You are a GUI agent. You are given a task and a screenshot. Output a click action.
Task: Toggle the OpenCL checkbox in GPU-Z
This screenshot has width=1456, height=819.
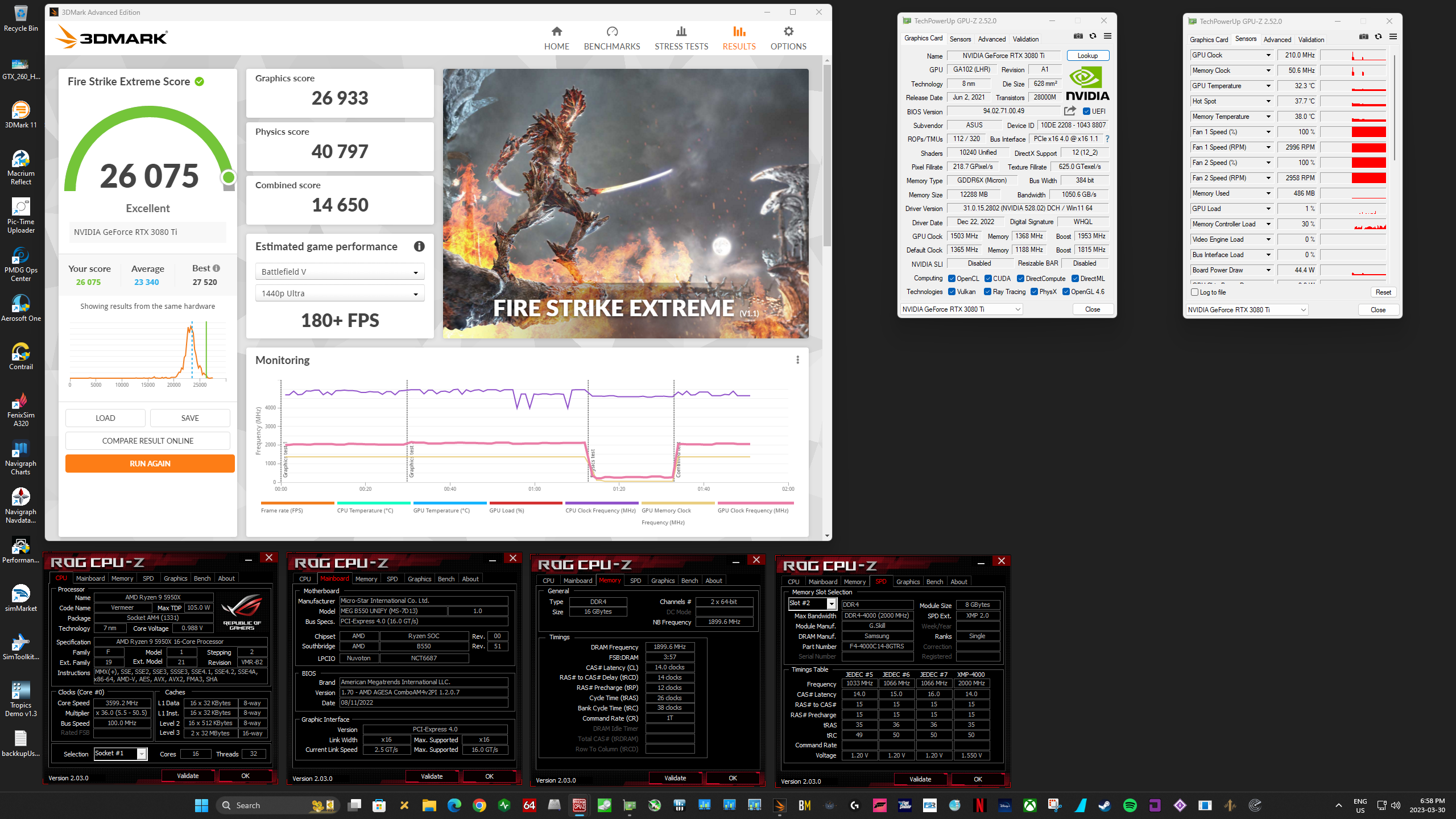click(x=952, y=279)
